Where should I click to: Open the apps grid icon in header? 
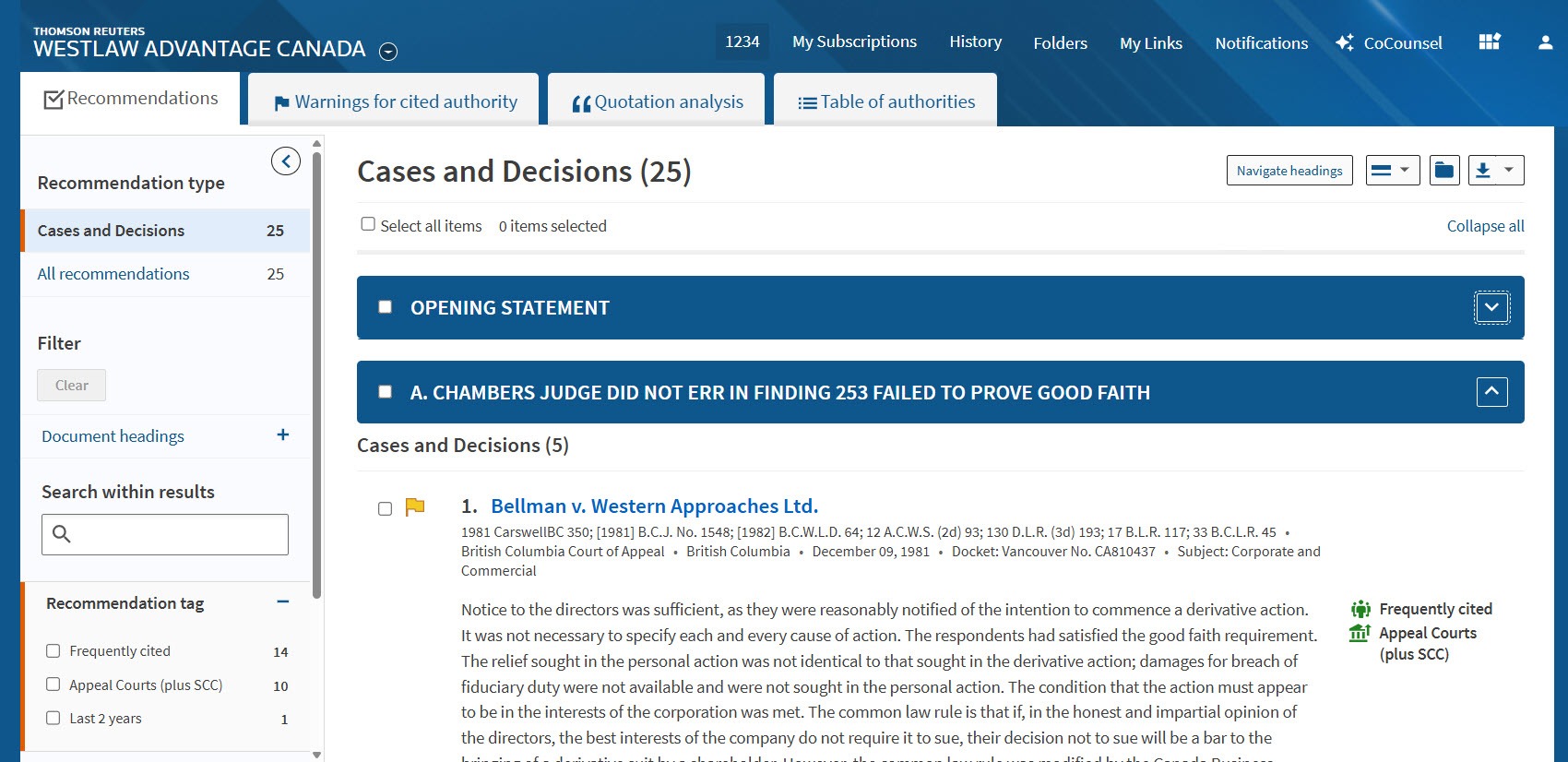[x=1490, y=42]
